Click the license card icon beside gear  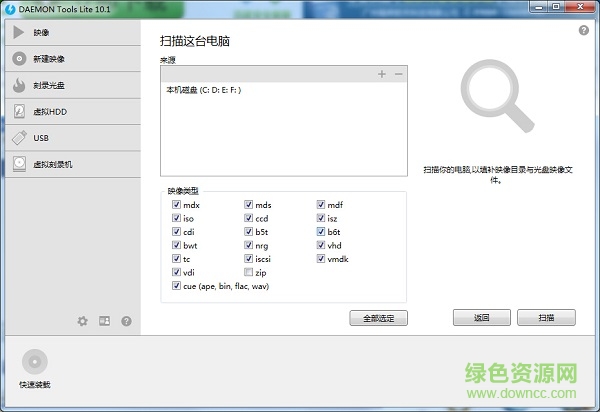(104, 321)
